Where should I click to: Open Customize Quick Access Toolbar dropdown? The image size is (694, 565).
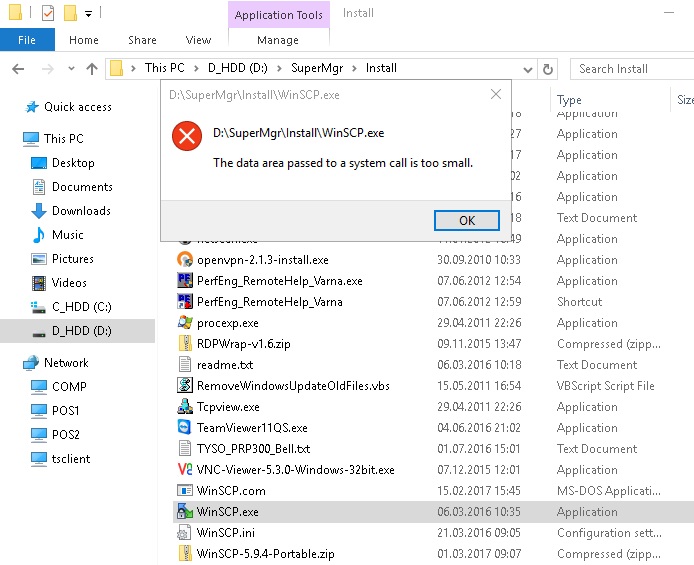pos(89,14)
